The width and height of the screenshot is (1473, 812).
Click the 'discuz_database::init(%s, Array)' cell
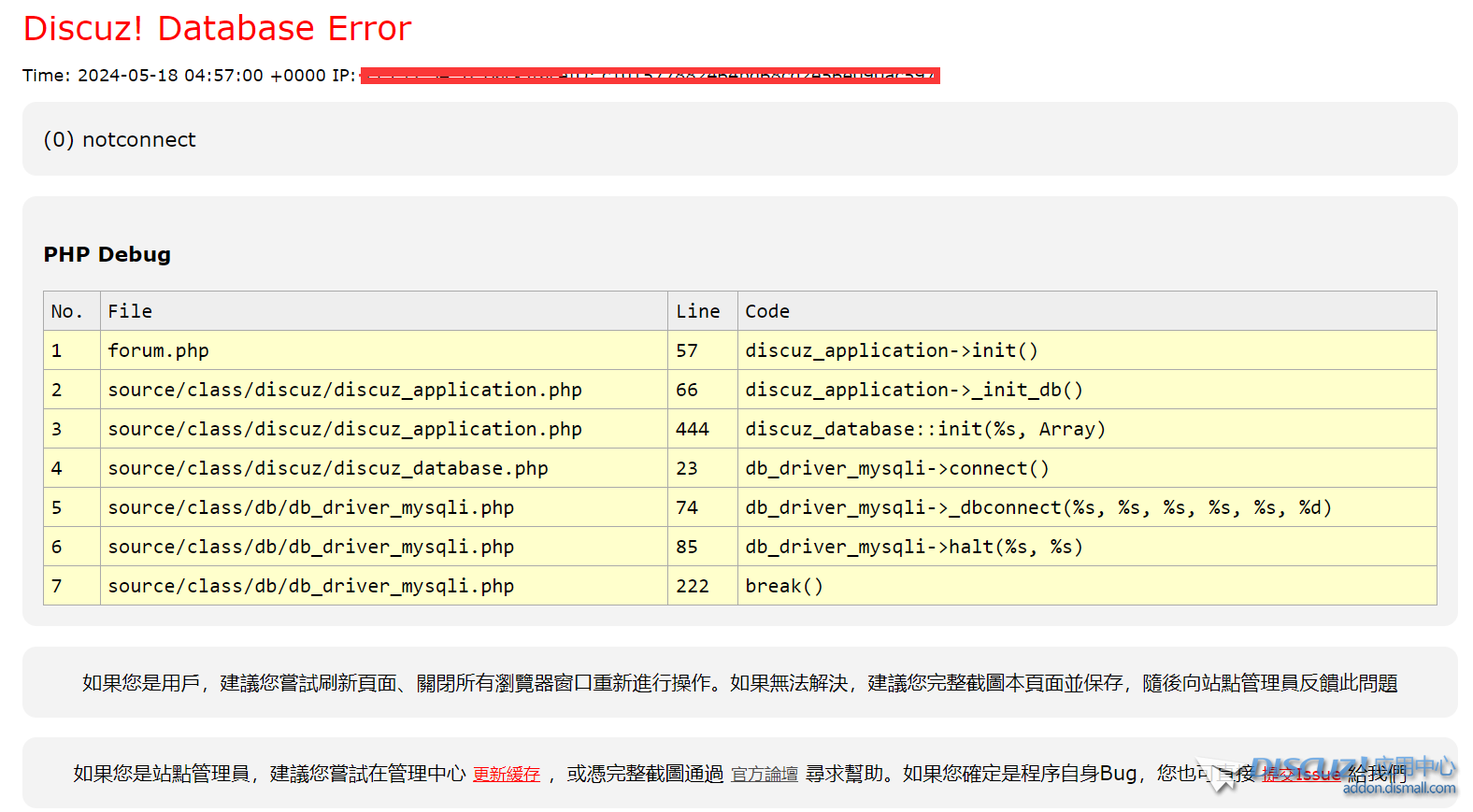tap(1087, 429)
